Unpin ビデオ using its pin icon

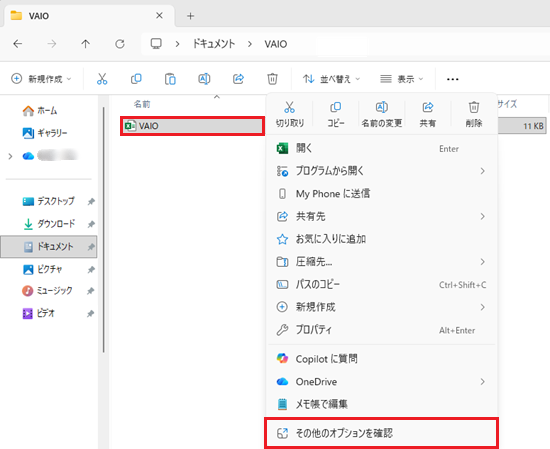pos(91,313)
